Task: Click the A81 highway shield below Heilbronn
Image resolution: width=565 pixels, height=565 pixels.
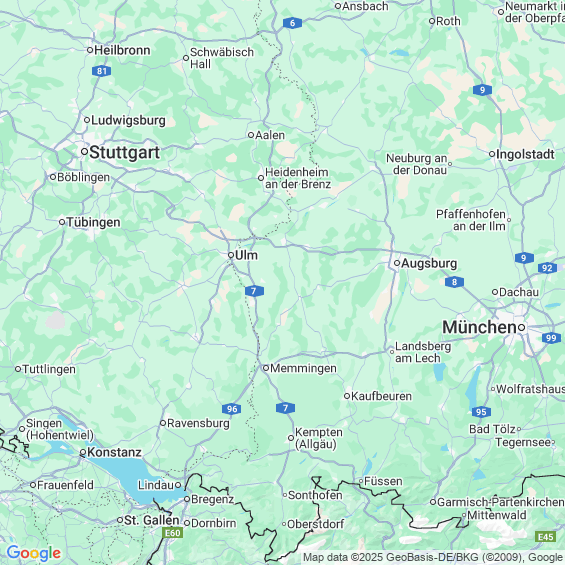Action: tap(101, 71)
